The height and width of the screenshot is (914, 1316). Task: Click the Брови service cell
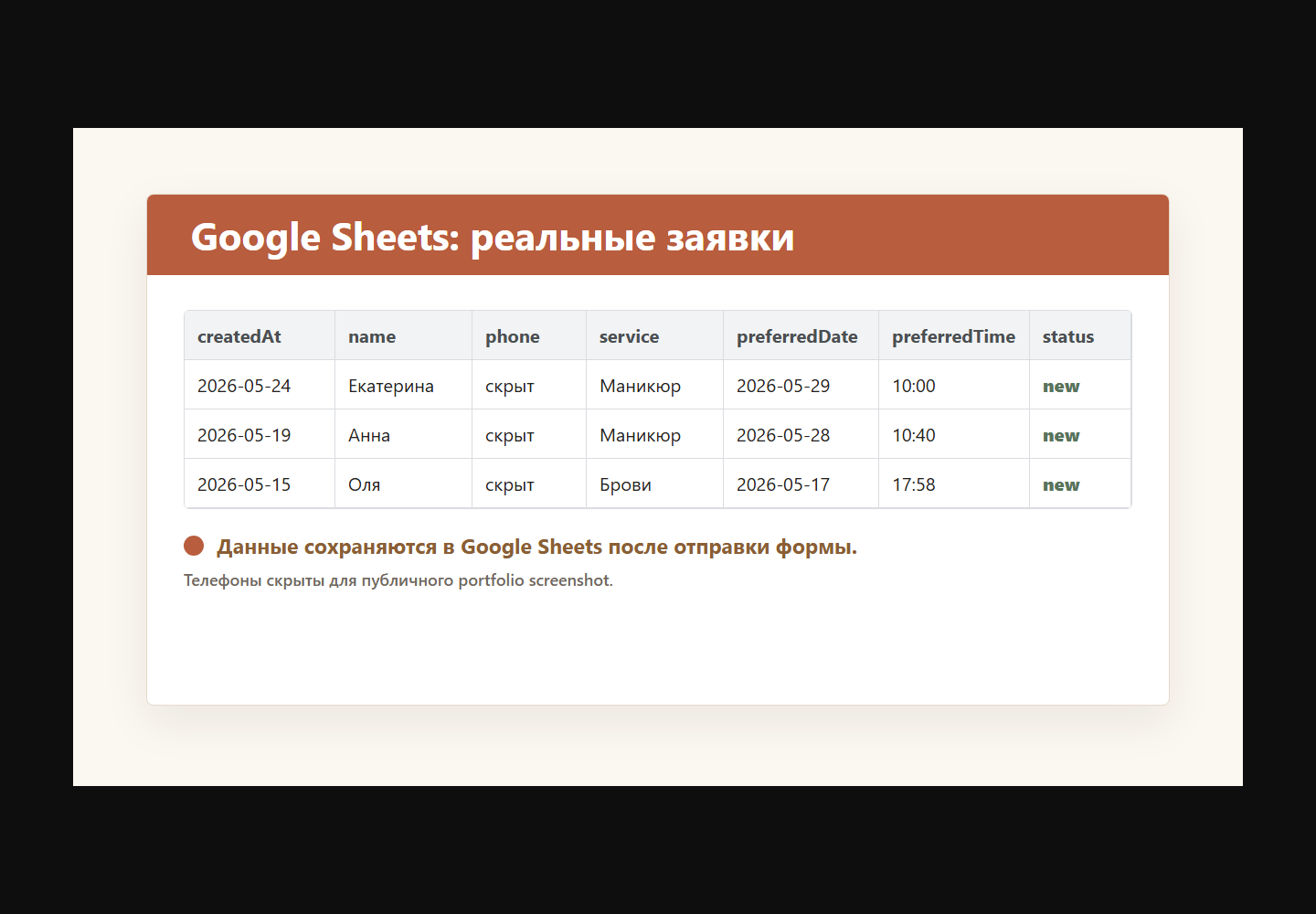pyautogui.click(x=654, y=484)
